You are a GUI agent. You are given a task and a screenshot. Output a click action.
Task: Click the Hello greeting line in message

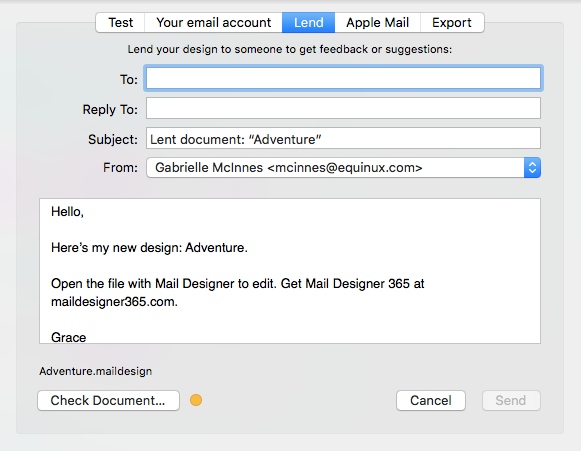click(67, 212)
